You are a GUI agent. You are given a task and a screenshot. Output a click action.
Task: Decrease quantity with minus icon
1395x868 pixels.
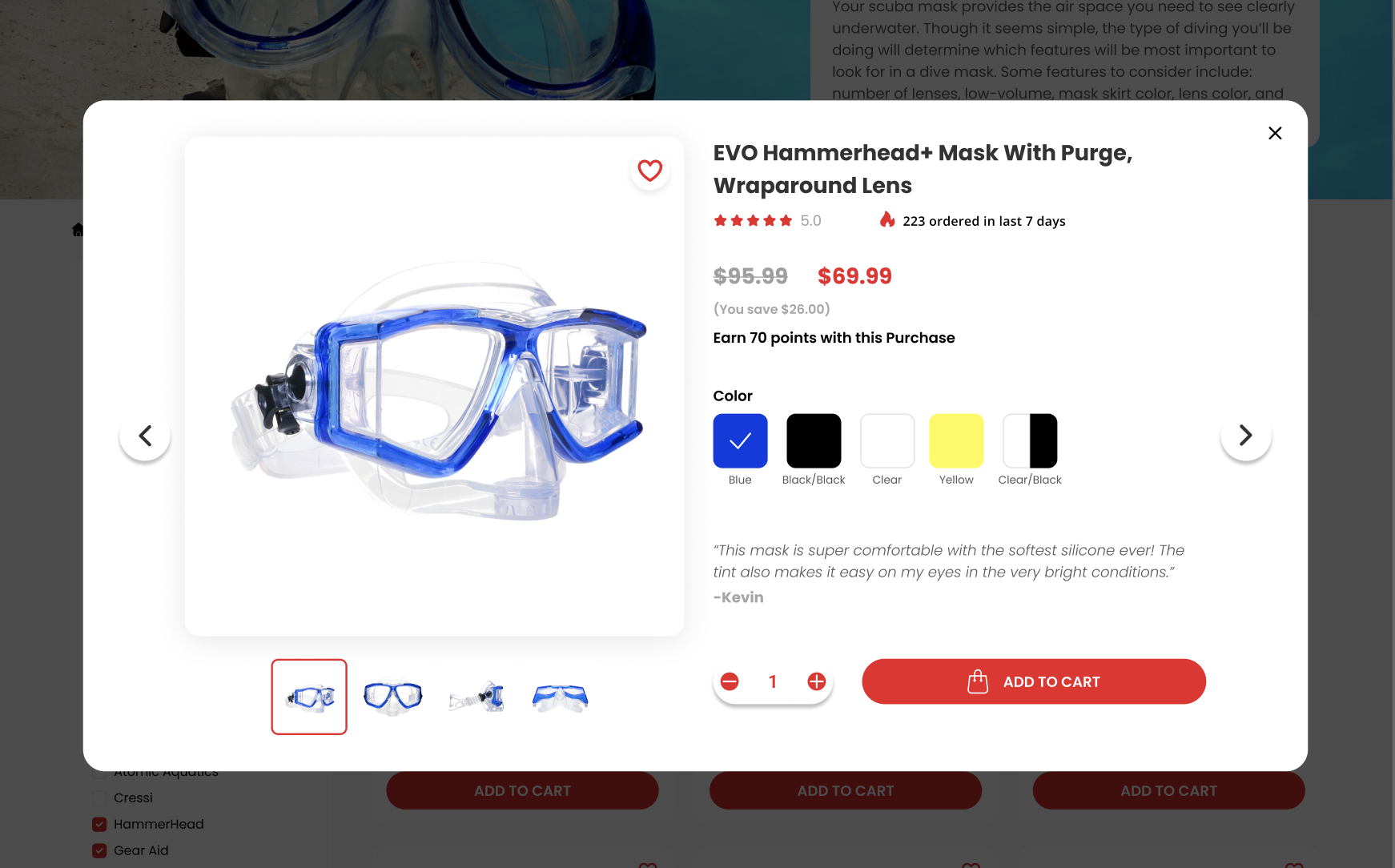[x=730, y=681]
